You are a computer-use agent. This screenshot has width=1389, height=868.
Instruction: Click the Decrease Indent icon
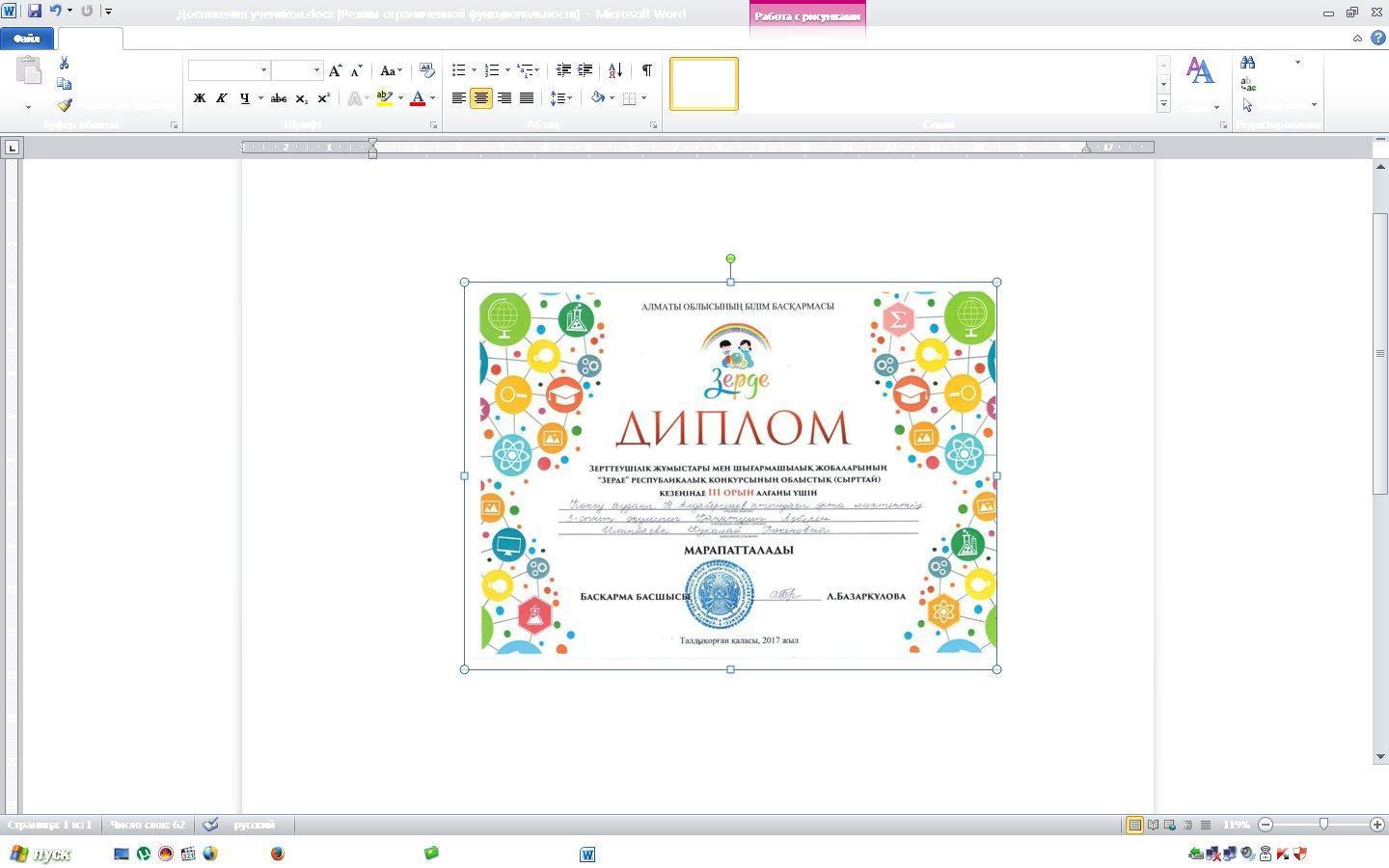(x=563, y=70)
